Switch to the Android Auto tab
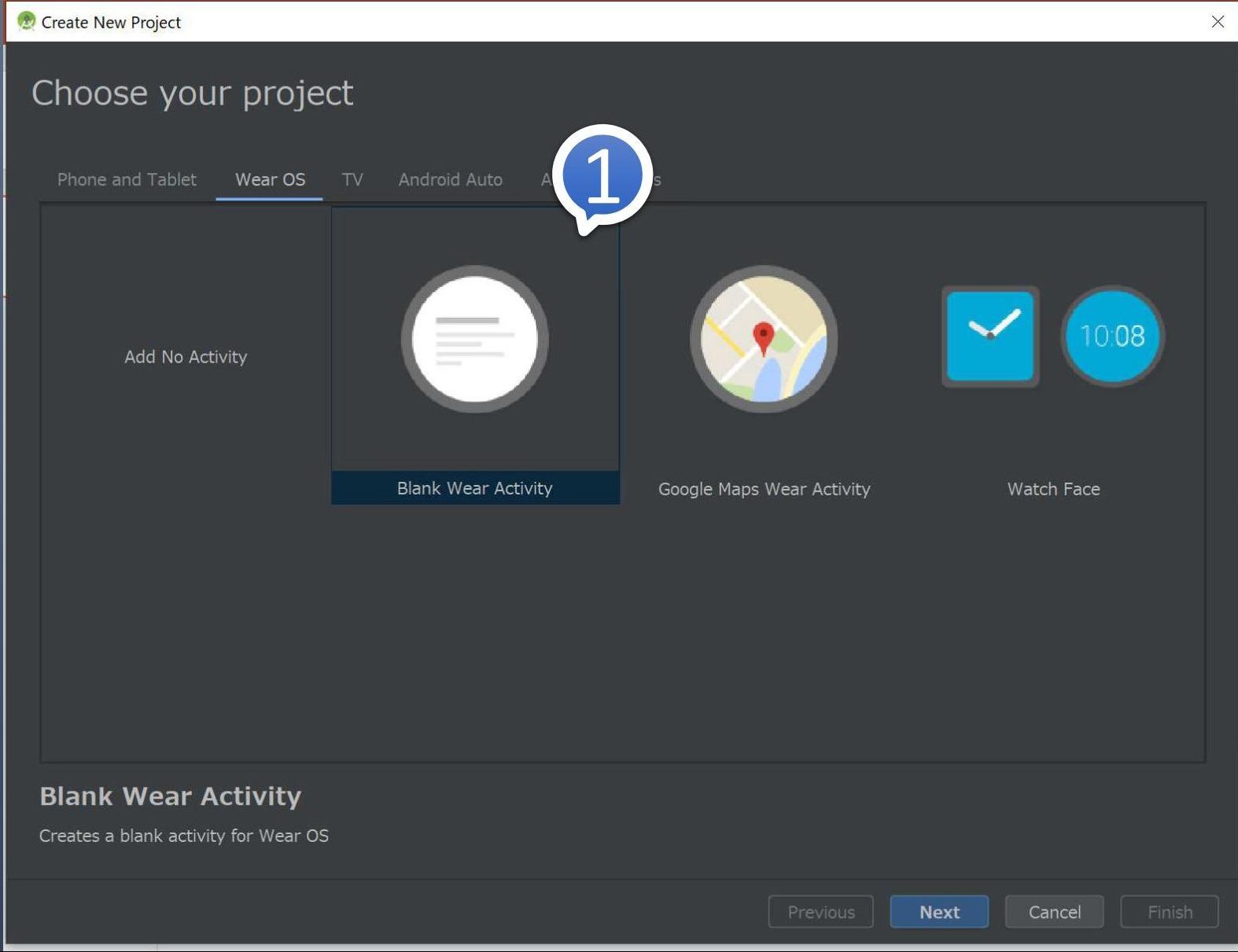The height and width of the screenshot is (952, 1238). (450, 179)
